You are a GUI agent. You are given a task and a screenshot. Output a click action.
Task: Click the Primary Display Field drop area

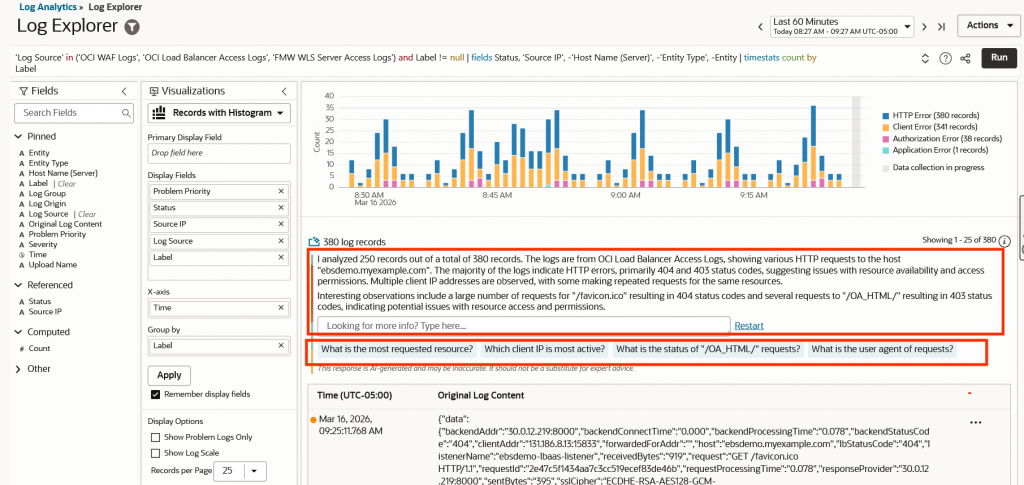(x=219, y=153)
